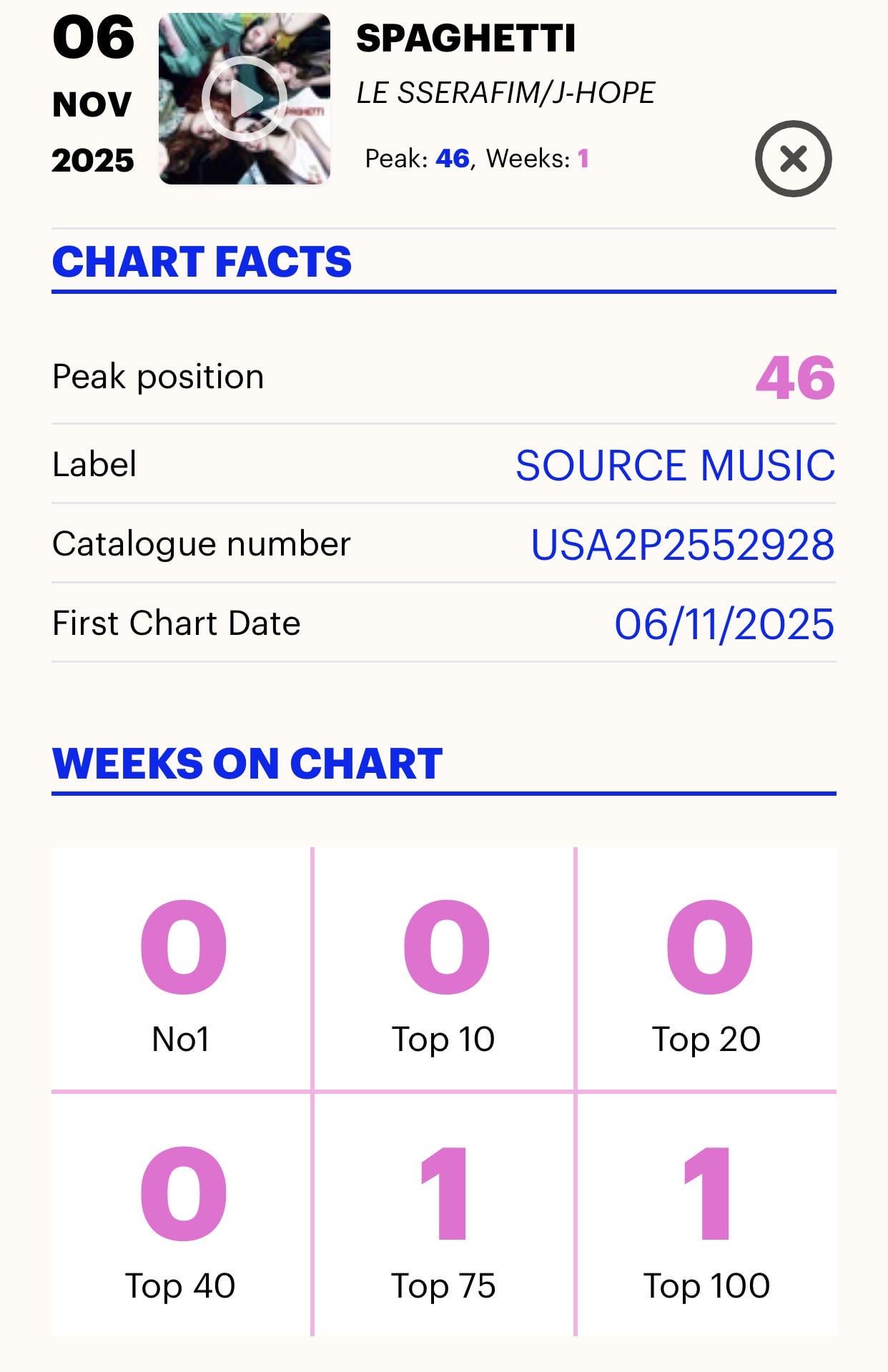Click the No1 weeks tile
This screenshot has width=888, height=1372.
(x=182, y=970)
